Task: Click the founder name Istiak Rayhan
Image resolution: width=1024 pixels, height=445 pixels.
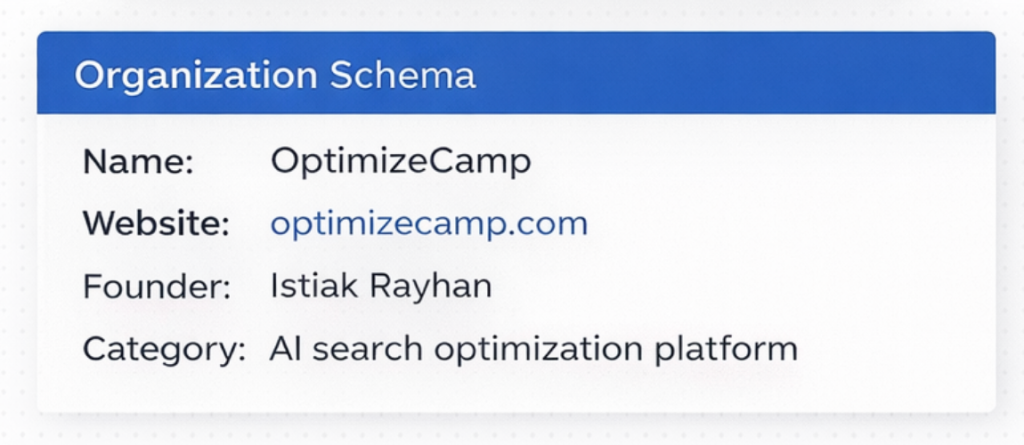Action: click(x=380, y=286)
